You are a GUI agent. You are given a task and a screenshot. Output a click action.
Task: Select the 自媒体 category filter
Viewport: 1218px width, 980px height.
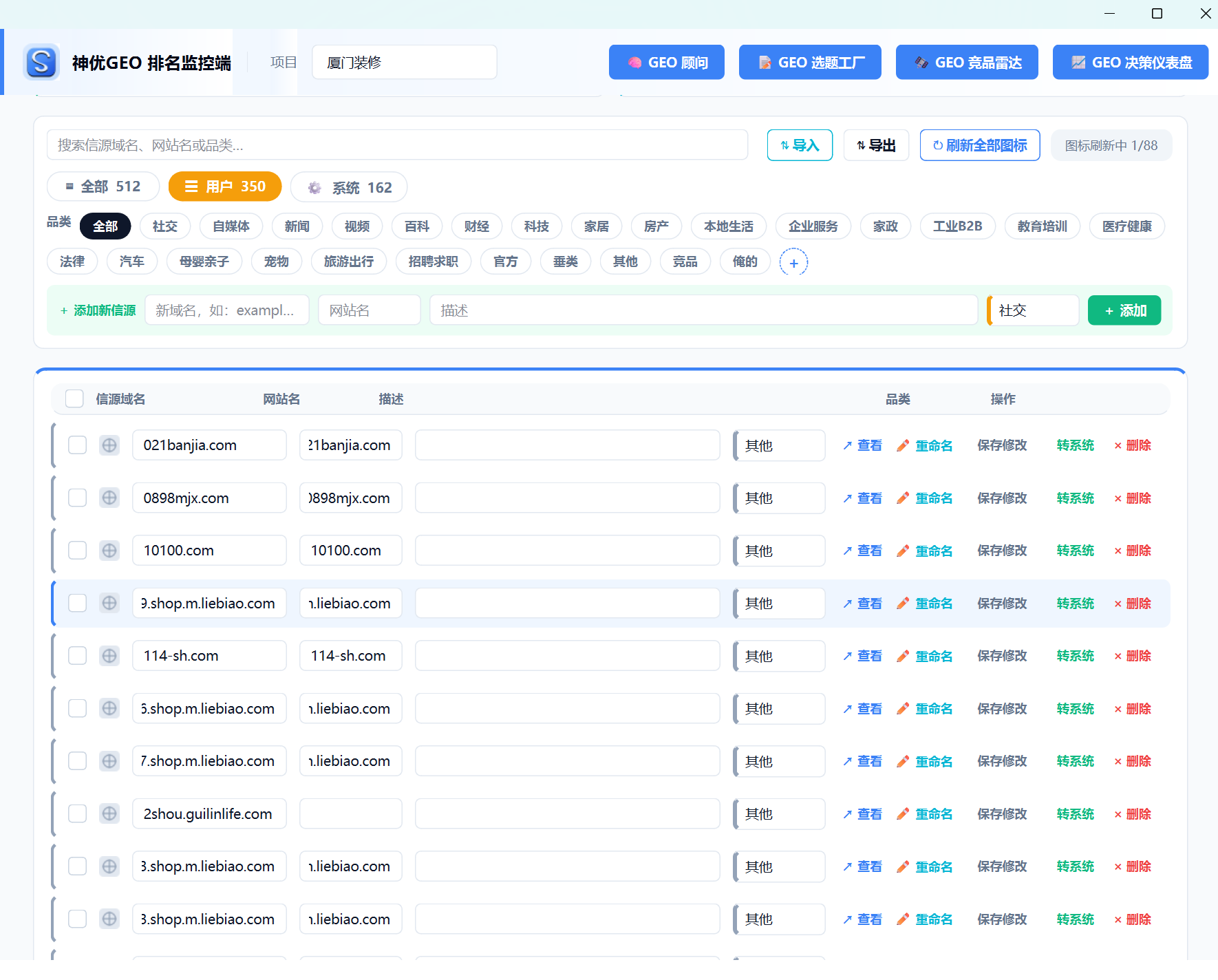click(231, 226)
